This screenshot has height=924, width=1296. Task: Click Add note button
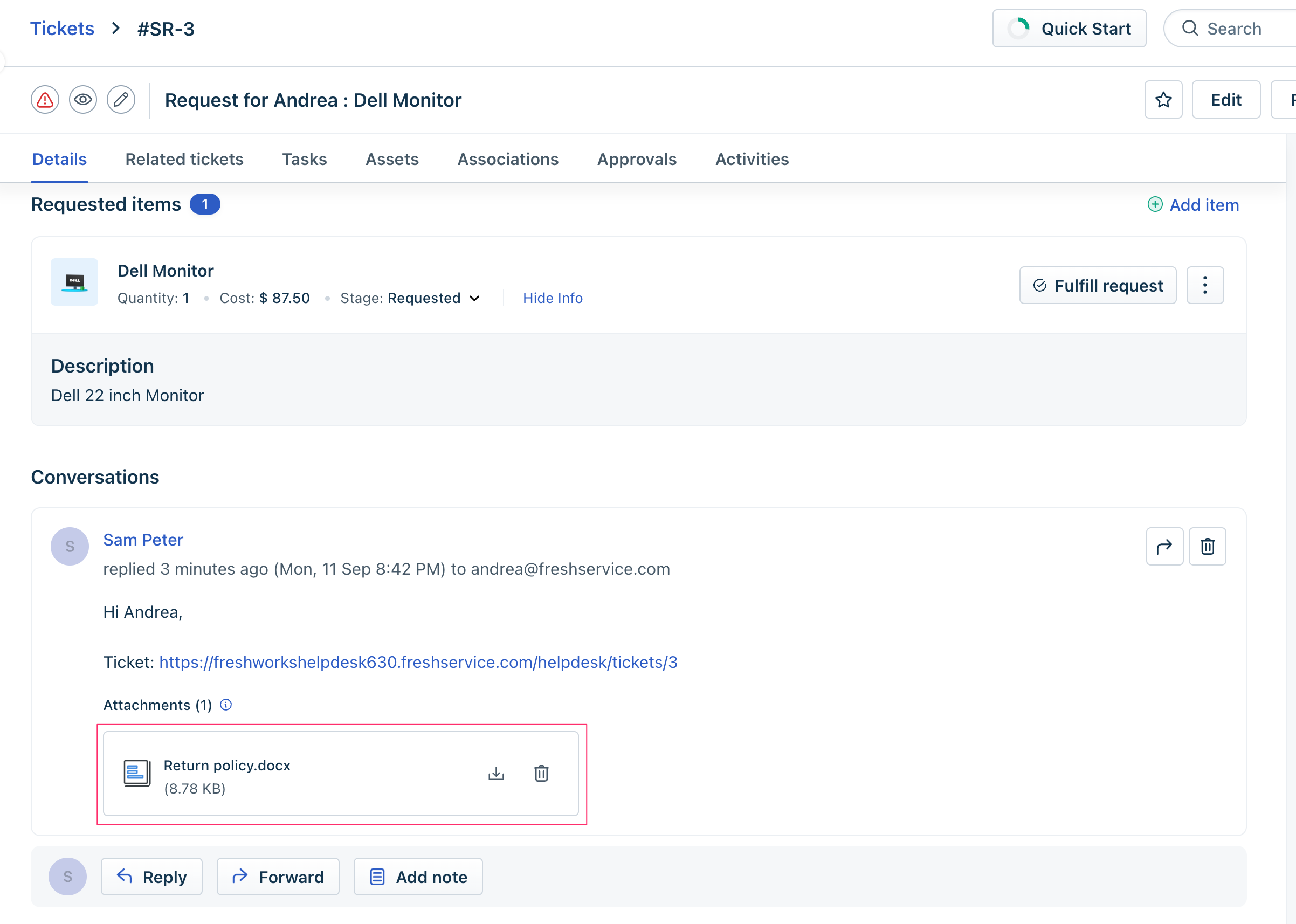[x=418, y=877]
